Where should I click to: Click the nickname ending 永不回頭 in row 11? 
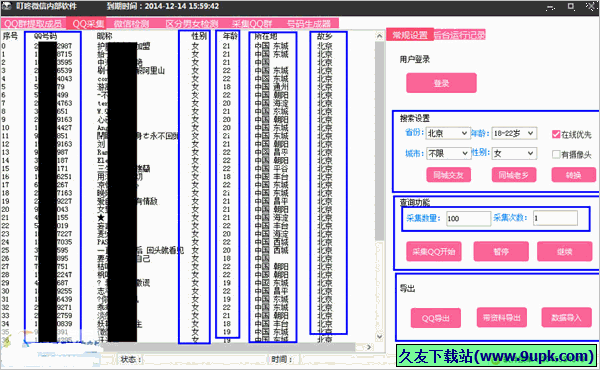point(158,136)
